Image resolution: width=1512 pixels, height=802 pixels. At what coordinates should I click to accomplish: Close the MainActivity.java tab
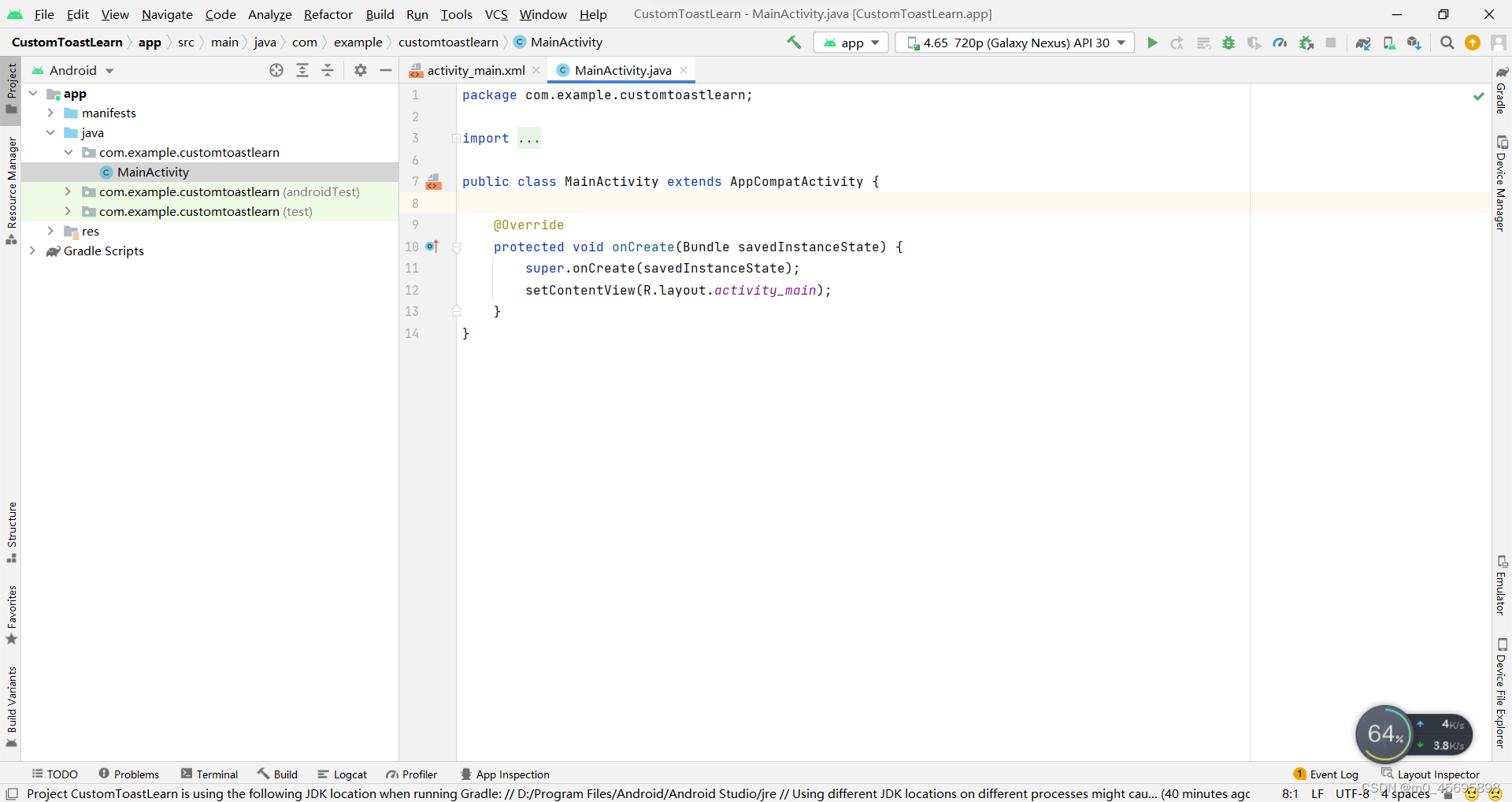pyautogui.click(x=684, y=70)
